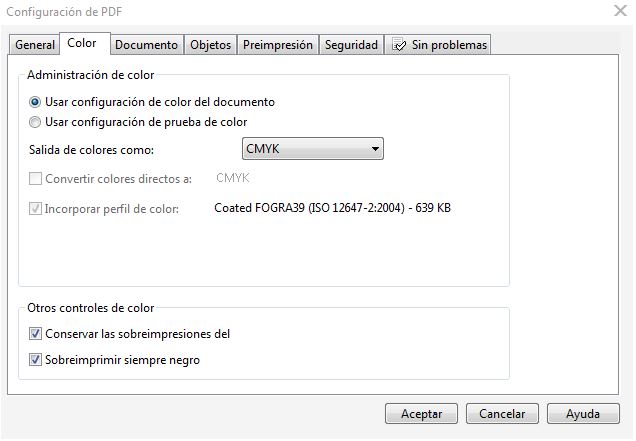The image size is (636, 441).
Task: Toggle Incorporar perfil de color checkbox
Action: point(35,209)
